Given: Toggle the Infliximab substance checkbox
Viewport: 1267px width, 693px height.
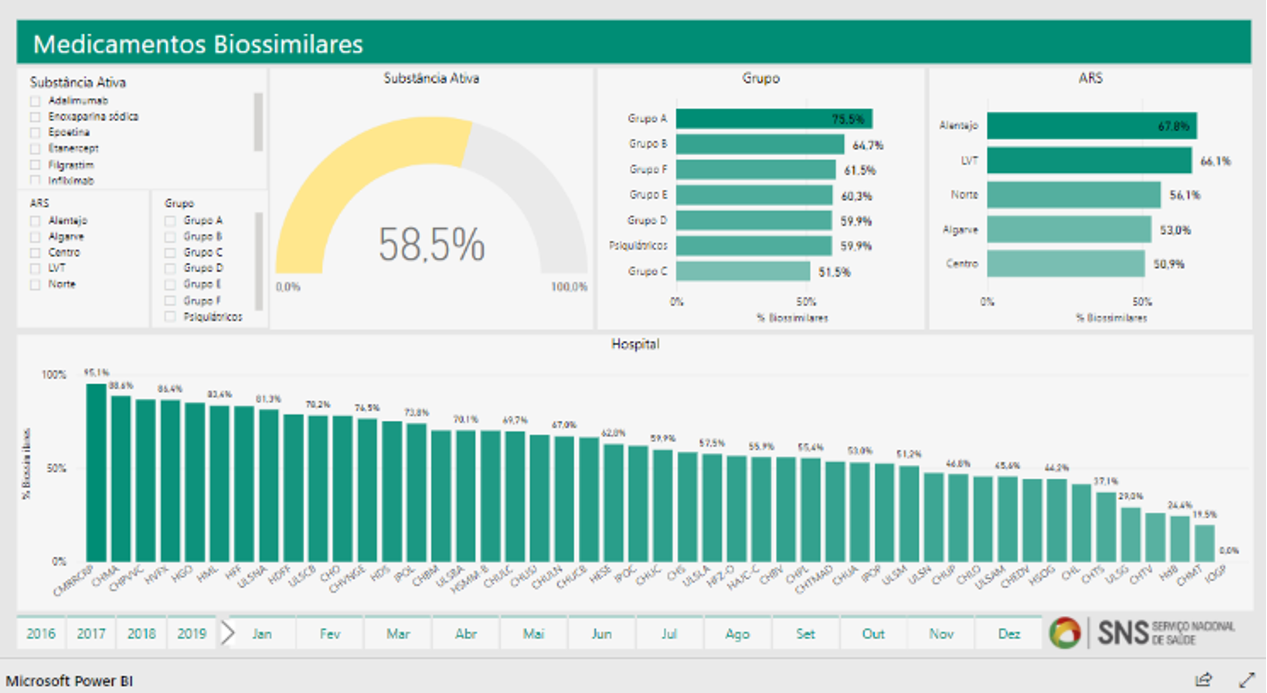Looking at the screenshot, I should click(x=36, y=181).
